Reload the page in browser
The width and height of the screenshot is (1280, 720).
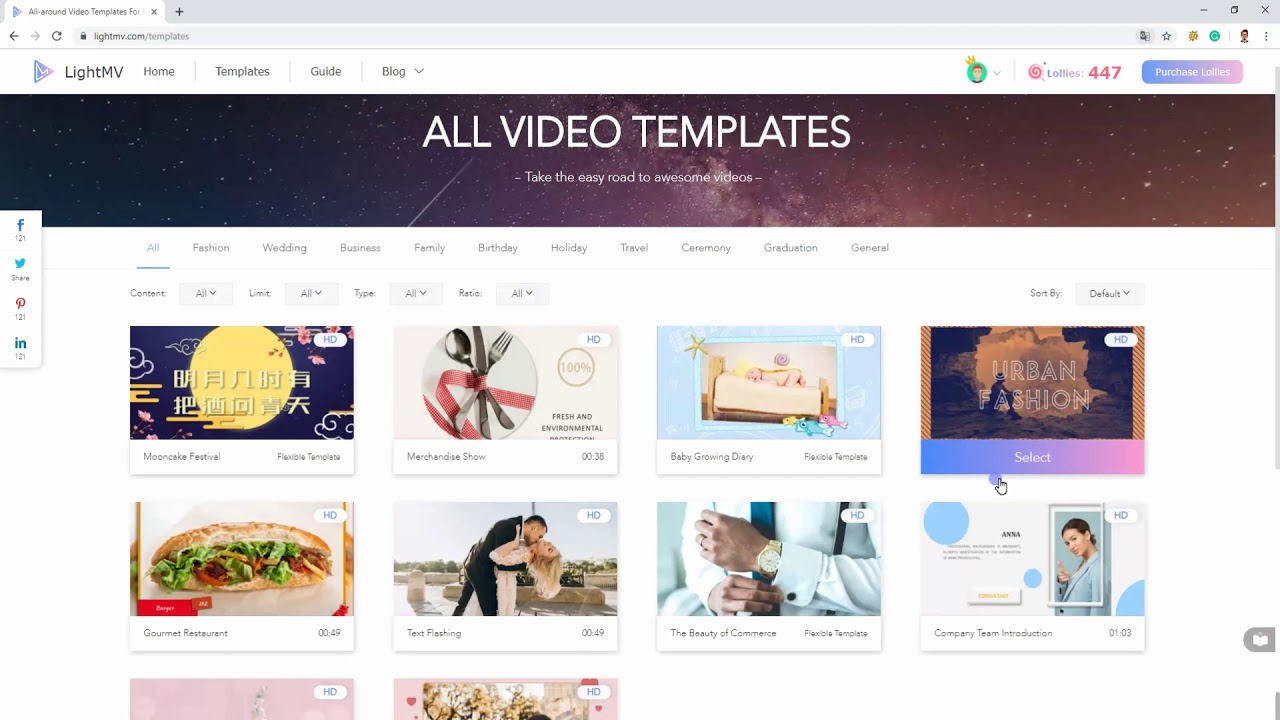pyautogui.click(x=56, y=36)
